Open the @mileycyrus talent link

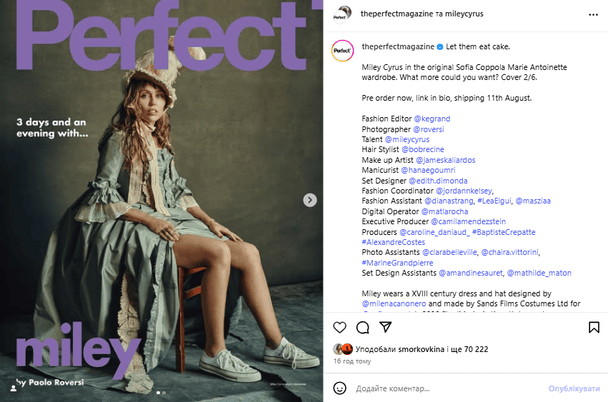pos(407,139)
